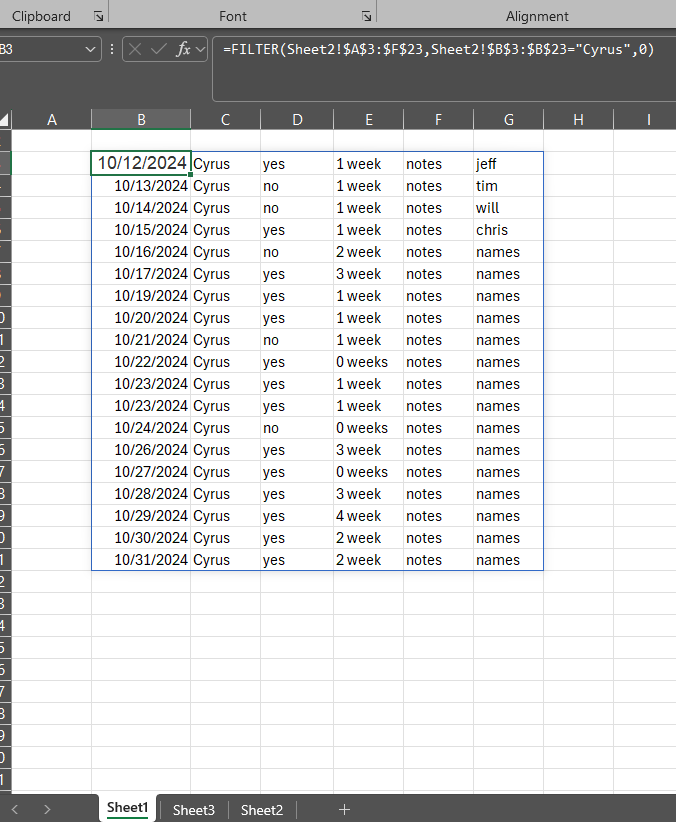Click inside the FILTER formula bar
The image size is (676, 822).
pyautogui.click(x=444, y=68)
